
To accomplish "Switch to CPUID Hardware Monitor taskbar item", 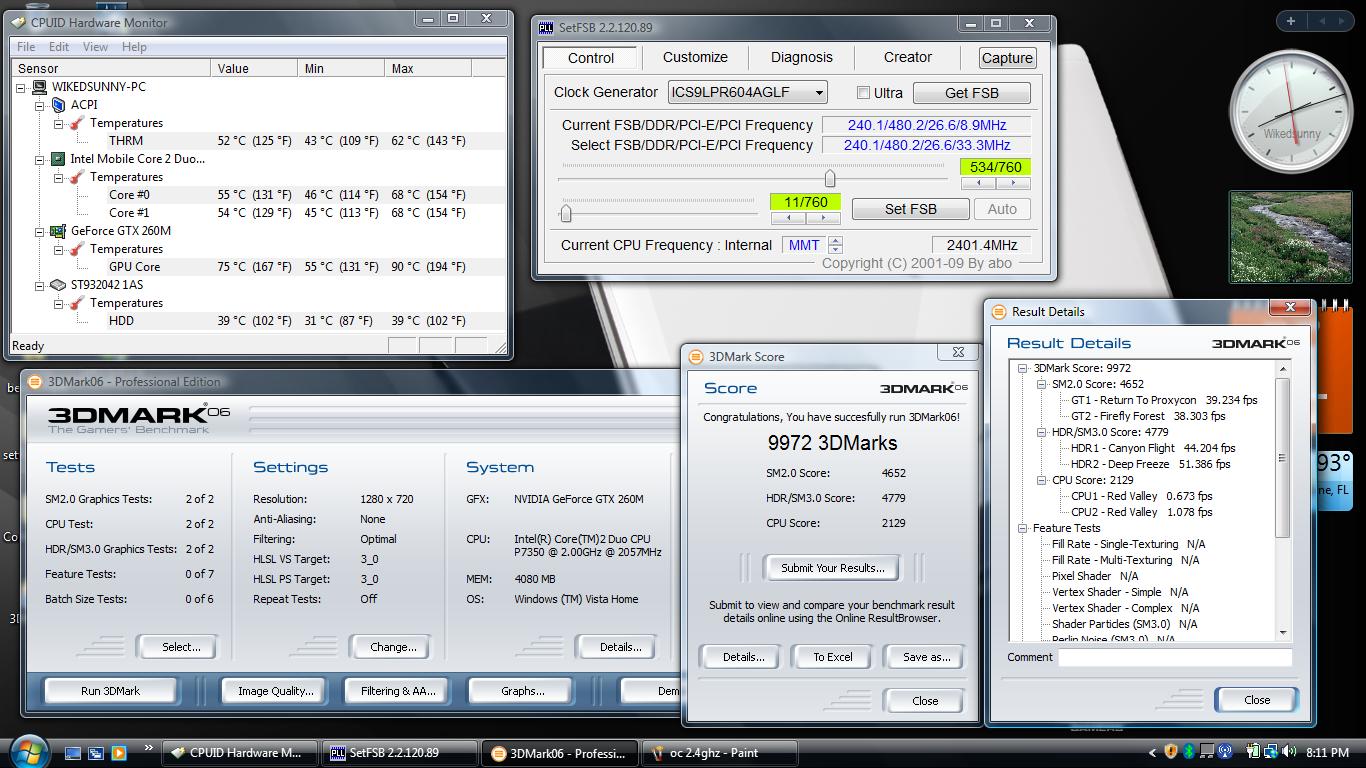I will pos(240,753).
